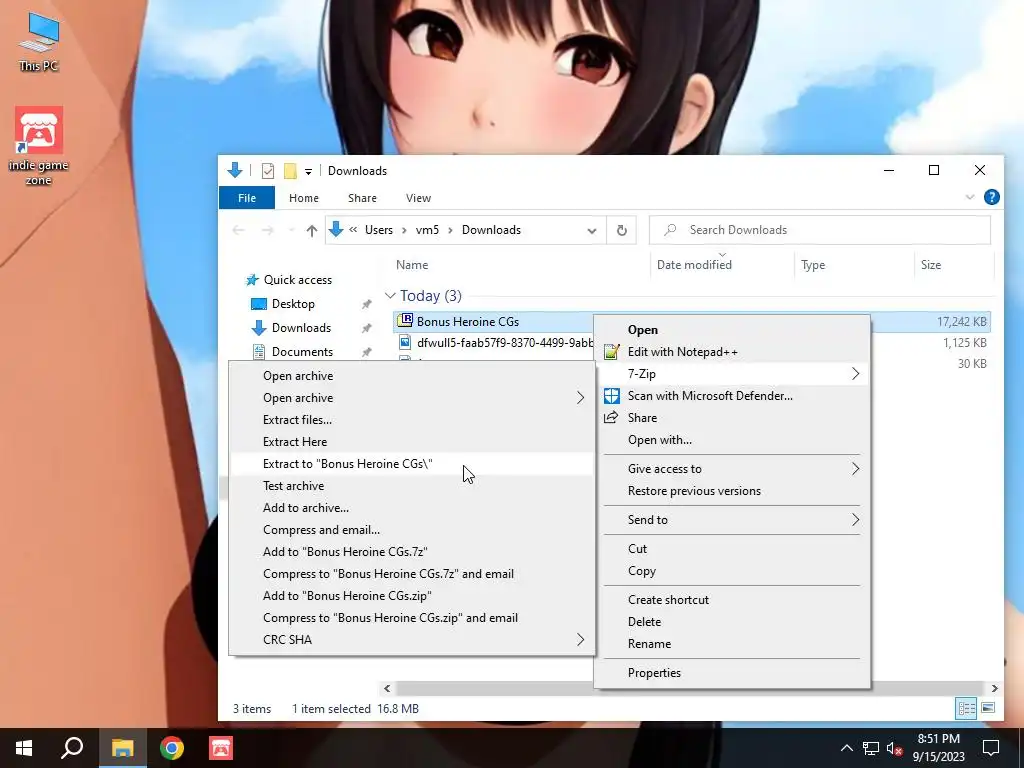Expand the Send to submenu

(733, 520)
